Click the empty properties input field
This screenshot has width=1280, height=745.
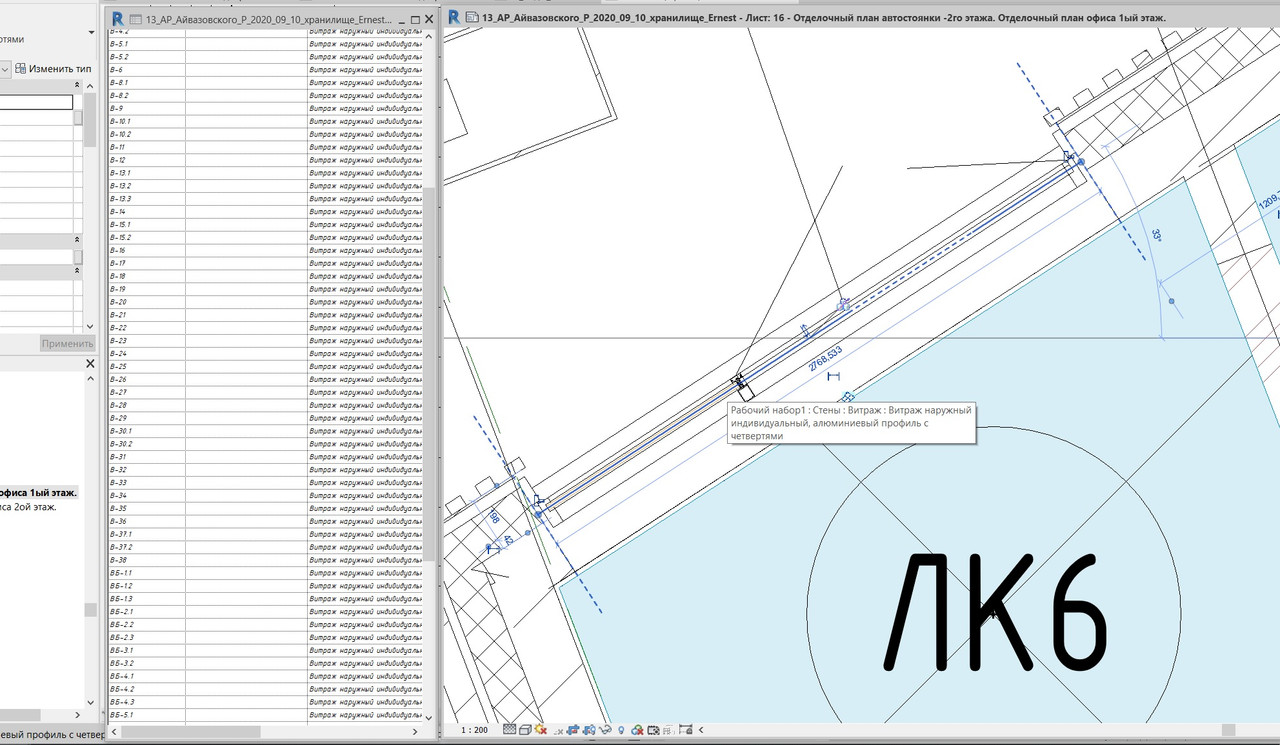pos(36,102)
